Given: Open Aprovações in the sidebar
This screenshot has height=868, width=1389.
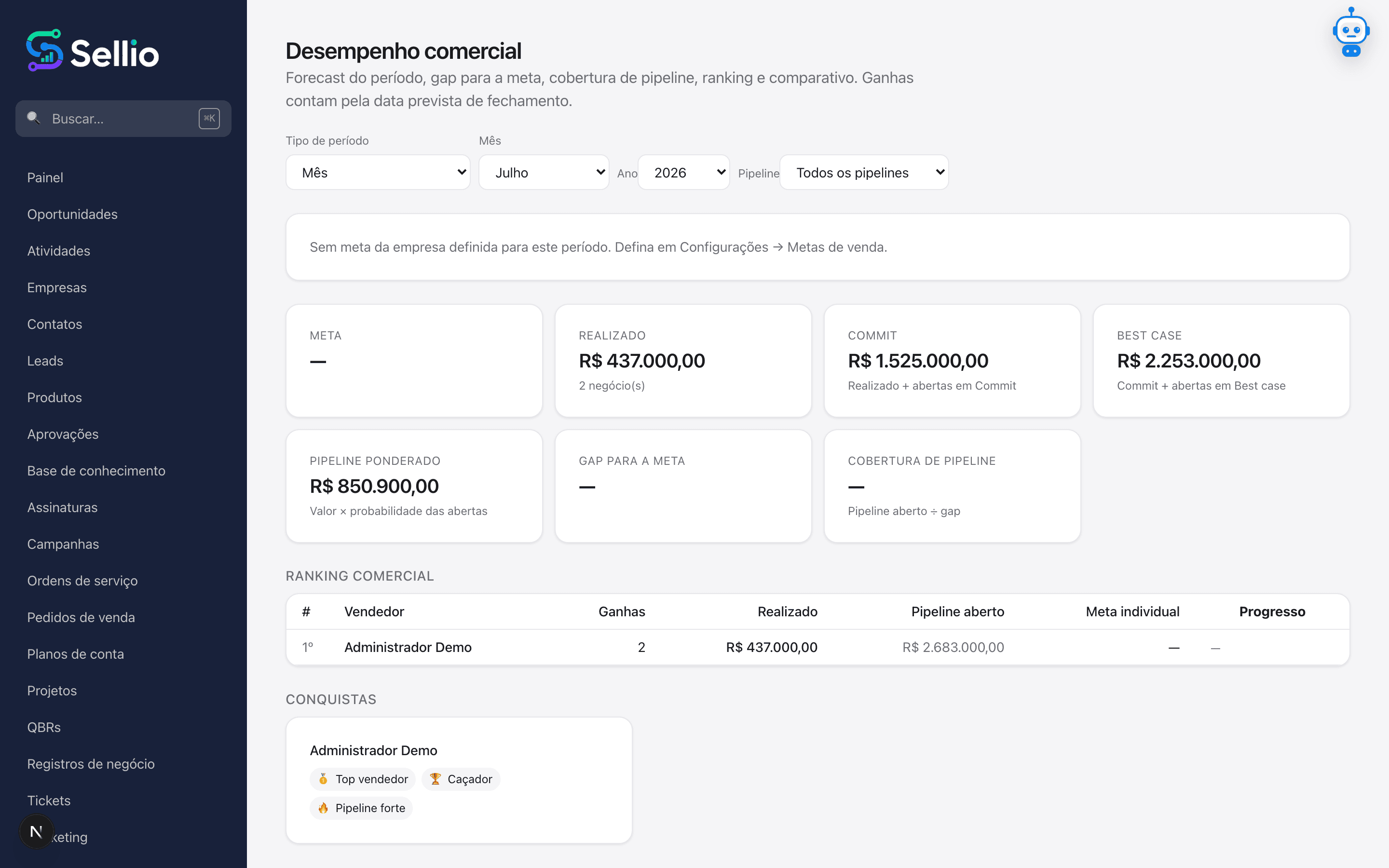Looking at the screenshot, I should (x=63, y=434).
